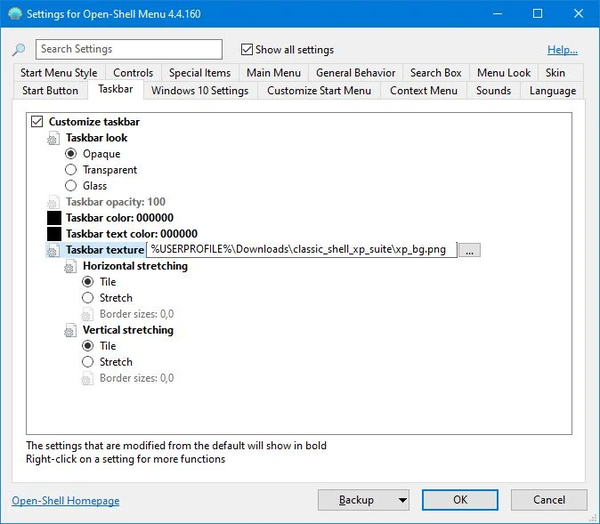Select the Taskbar tab
600x524 pixels.
(116, 89)
